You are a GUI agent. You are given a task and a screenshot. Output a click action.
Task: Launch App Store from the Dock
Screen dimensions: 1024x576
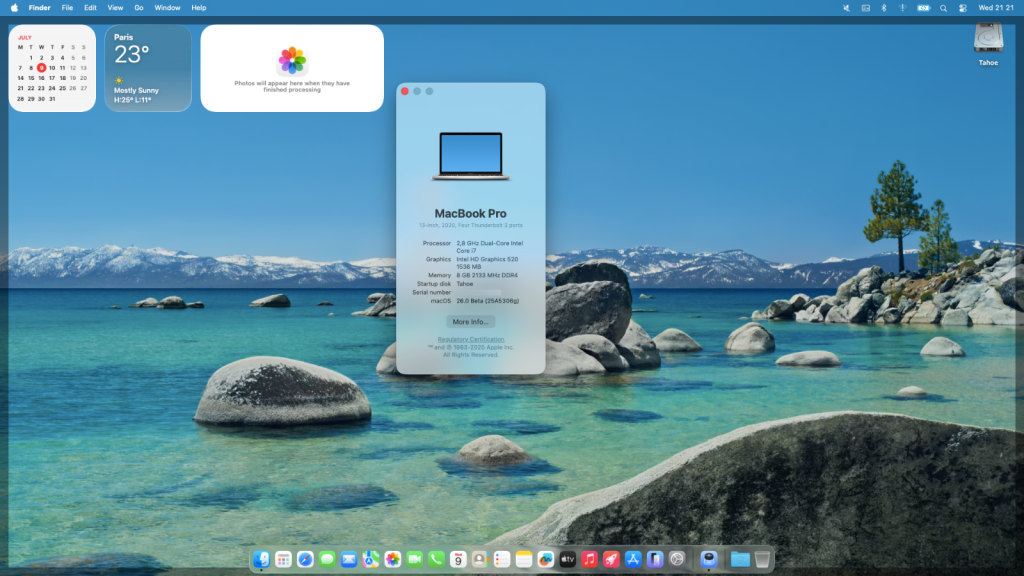coord(633,559)
